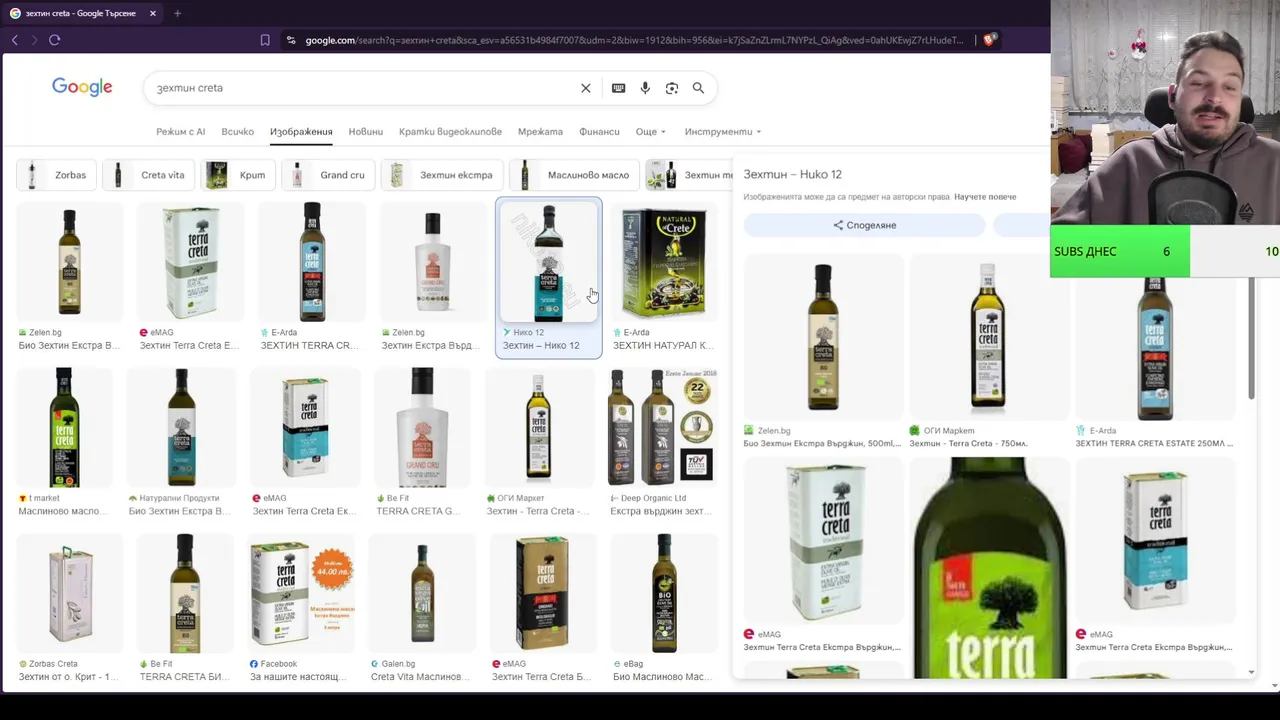This screenshot has height=720, width=1280.
Task: Open ОГИ Маркет Зехтин thumbnail in results grid
Action: point(539,428)
